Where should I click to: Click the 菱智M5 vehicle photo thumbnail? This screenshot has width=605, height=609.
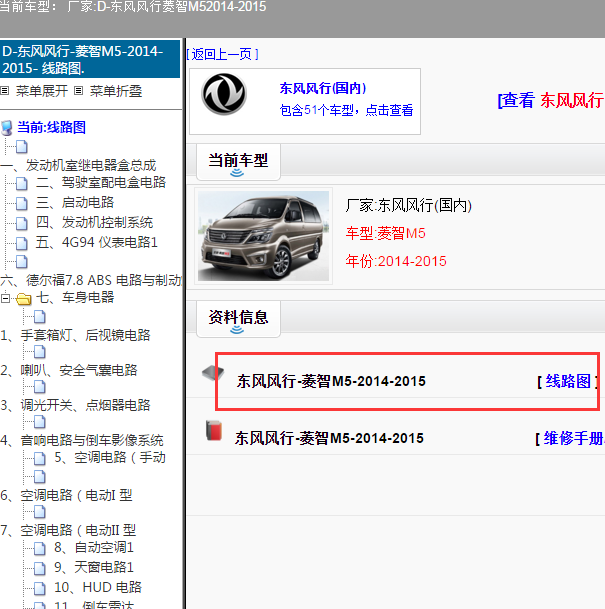coord(263,236)
